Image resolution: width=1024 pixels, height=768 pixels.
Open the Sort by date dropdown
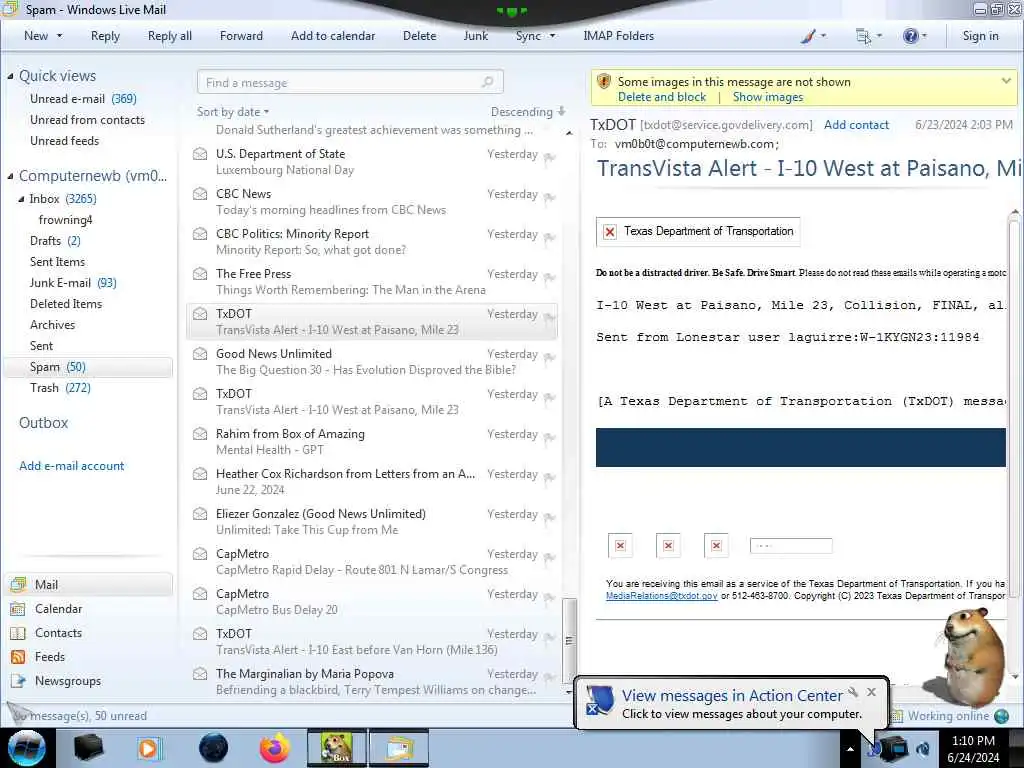[x=233, y=112]
